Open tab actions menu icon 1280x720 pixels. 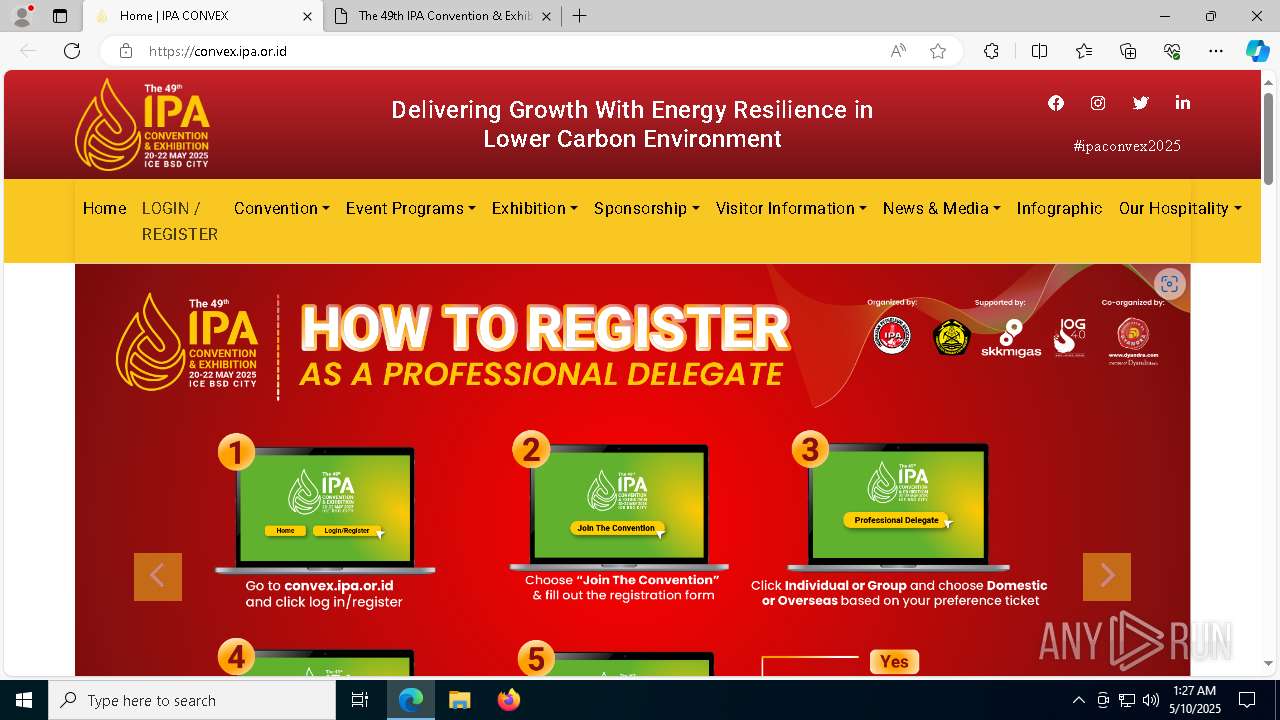(60, 16)
